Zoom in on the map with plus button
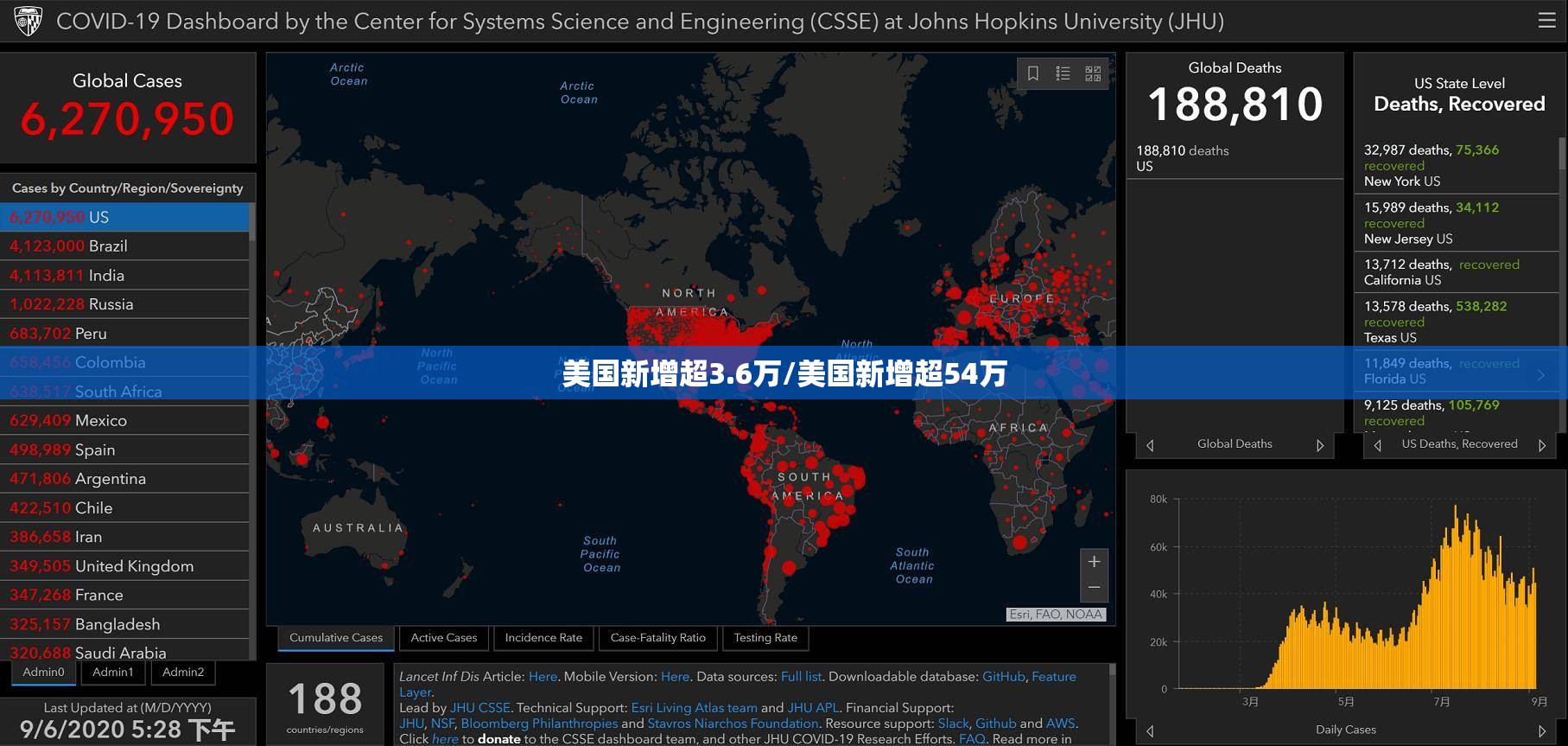Image resolution: width=1568 pixels, height=746 pixels. pos(1094,562)
